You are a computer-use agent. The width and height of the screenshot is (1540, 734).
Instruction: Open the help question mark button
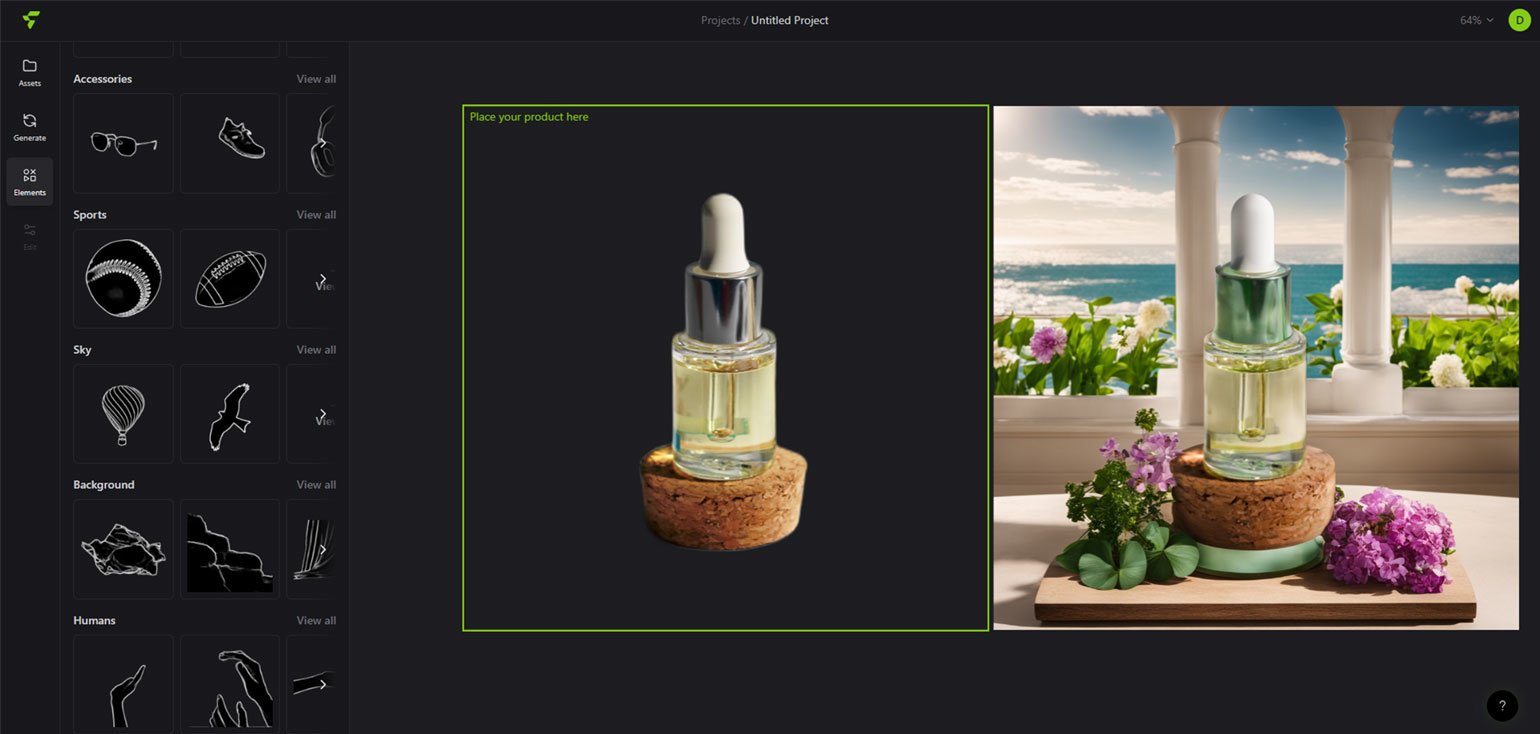(x=1501, y=705)
